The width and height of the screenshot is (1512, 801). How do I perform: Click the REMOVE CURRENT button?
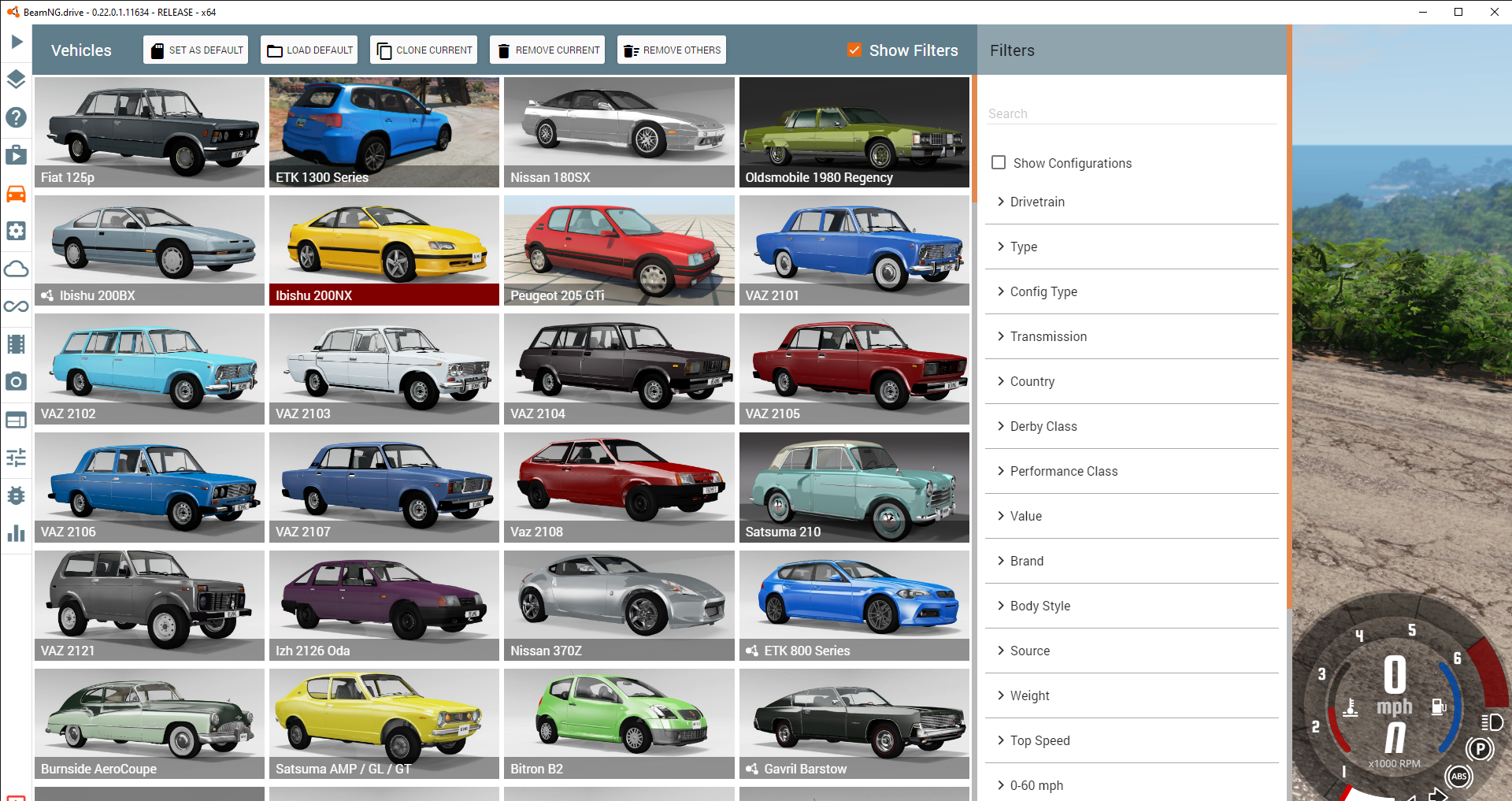[x=547, y=50]
